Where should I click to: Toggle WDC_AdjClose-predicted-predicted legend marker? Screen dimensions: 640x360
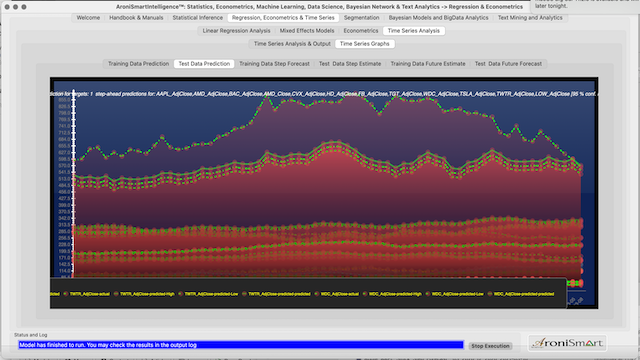tap(490, 294)
